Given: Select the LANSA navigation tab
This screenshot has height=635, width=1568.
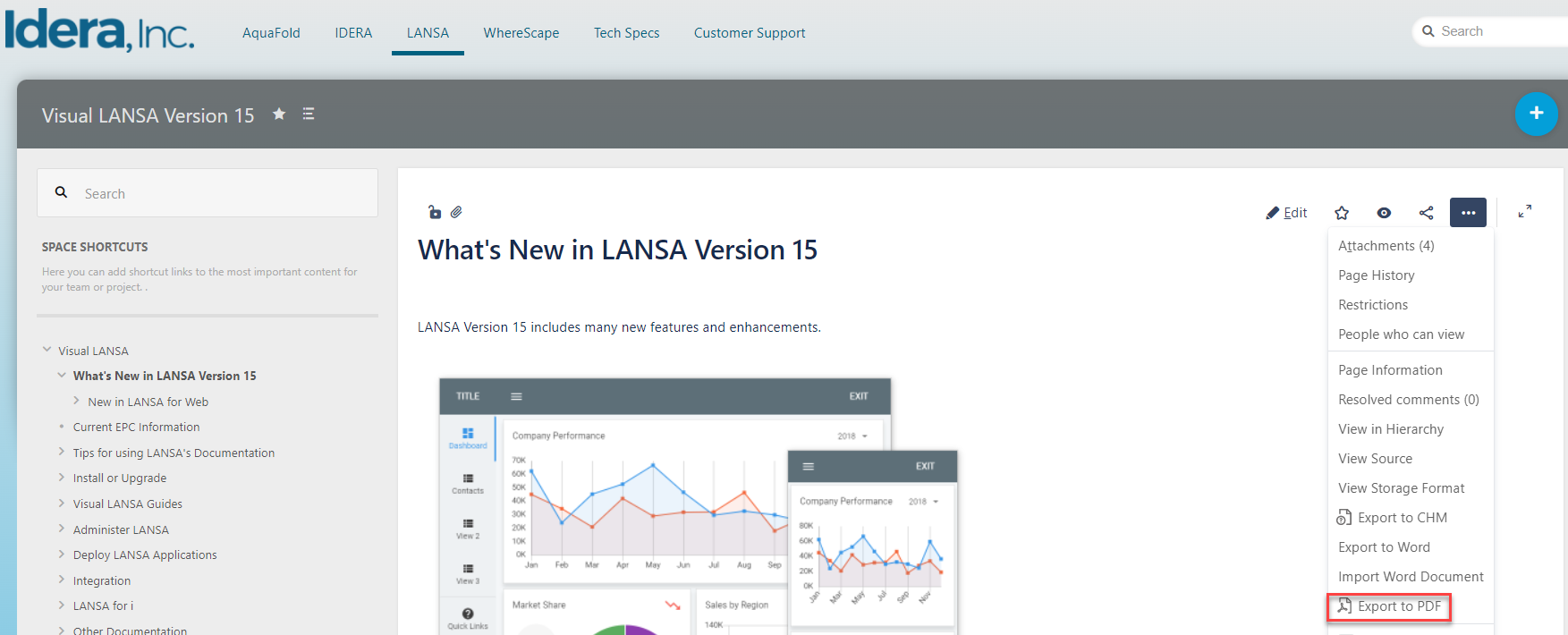Looking at the screenshot, I should (428, 33).
